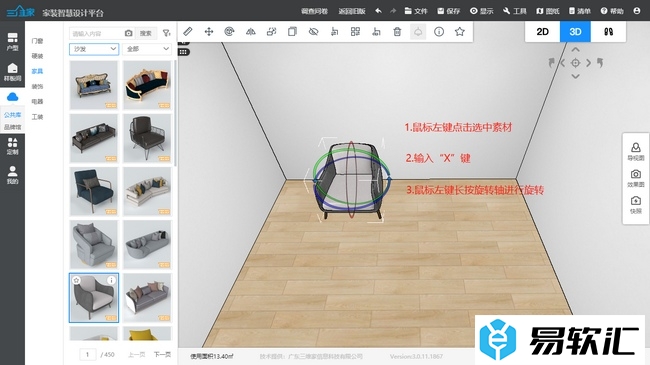Screen dimensions: 650x365
Task: Open the 户型 floor plan sidebar section
Action: click(12, 42)
